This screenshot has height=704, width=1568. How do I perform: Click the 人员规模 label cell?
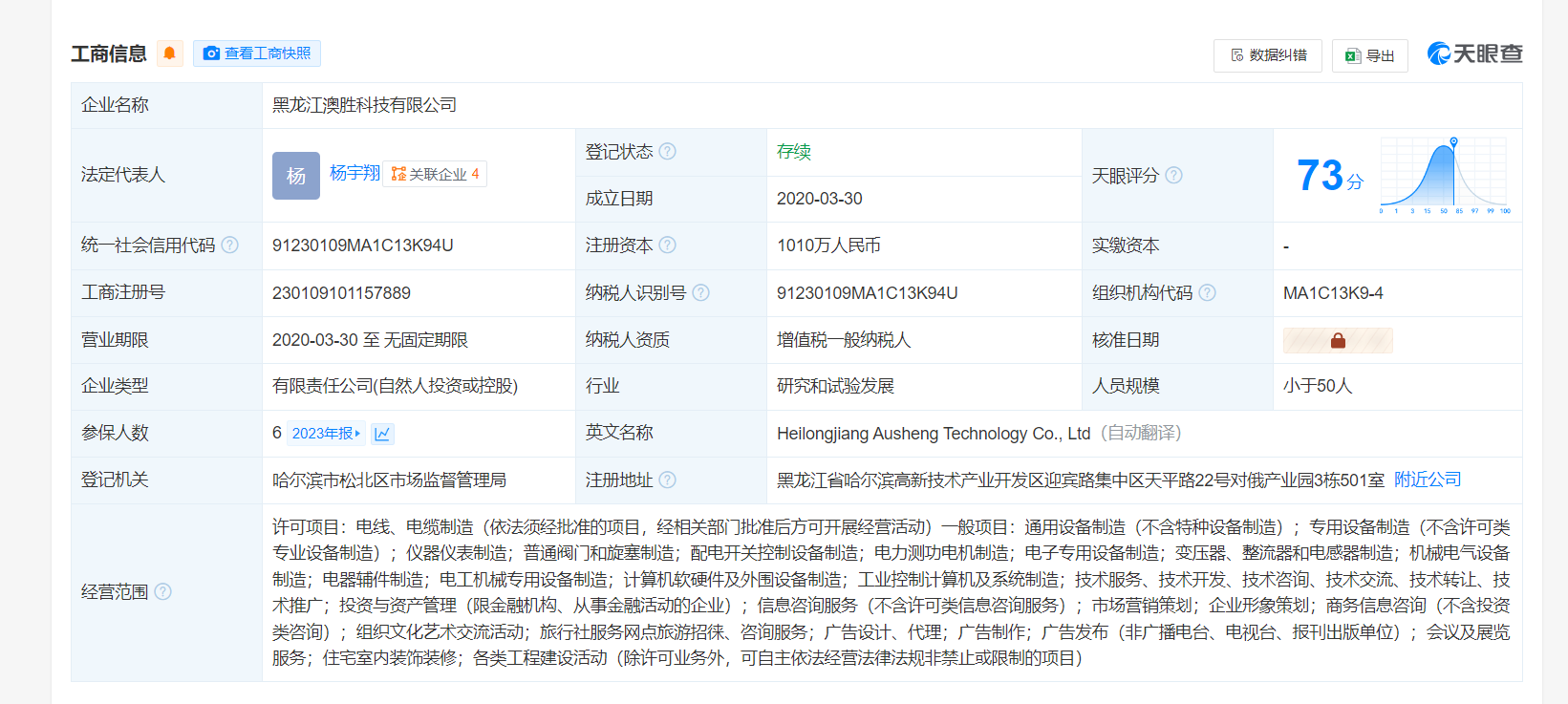point(1177,386)
